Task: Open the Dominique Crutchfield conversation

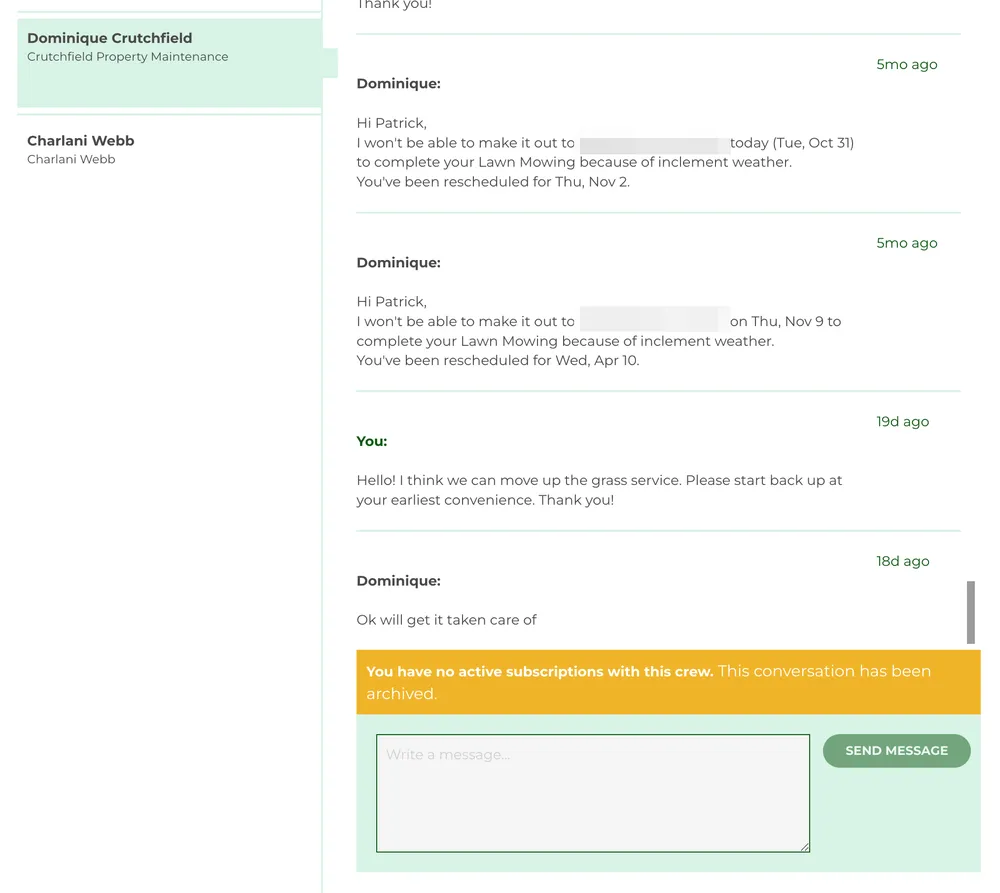Action: coord(110,39)
